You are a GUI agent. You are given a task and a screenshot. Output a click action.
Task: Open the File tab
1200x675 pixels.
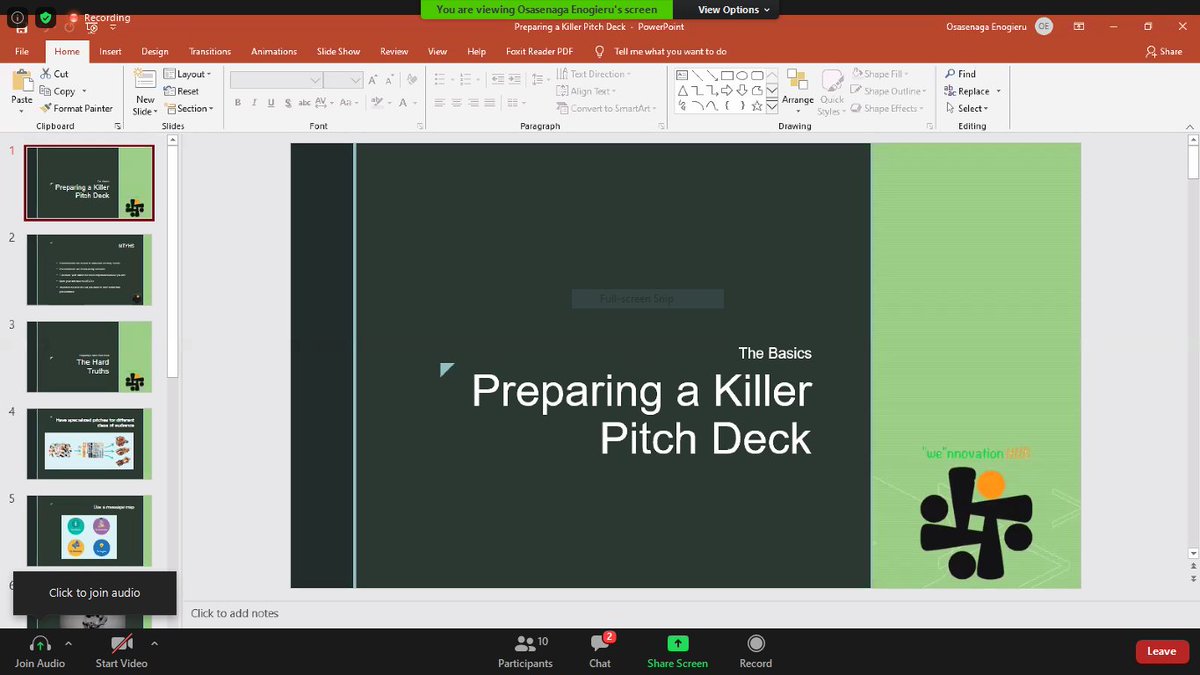(x=22, y=51)
